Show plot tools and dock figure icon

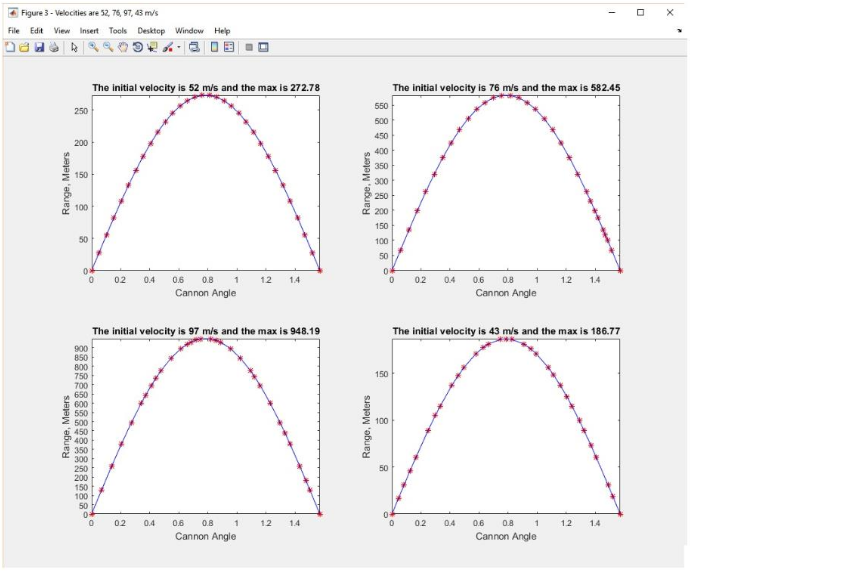263,47
